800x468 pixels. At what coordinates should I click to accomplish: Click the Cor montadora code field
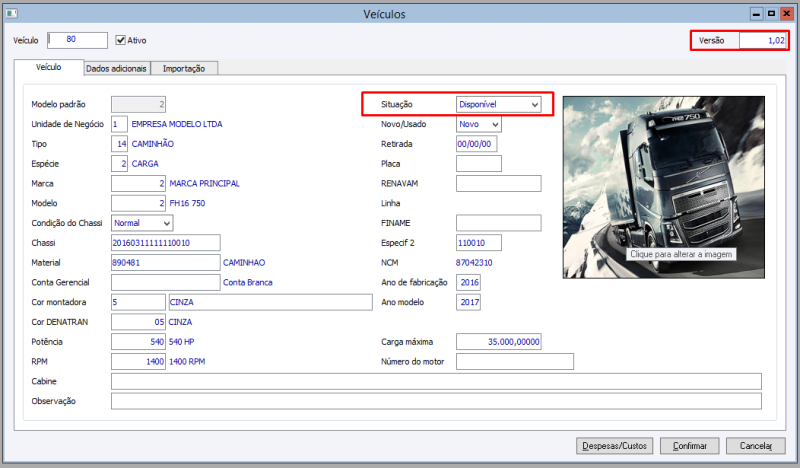tap(138, 302)
